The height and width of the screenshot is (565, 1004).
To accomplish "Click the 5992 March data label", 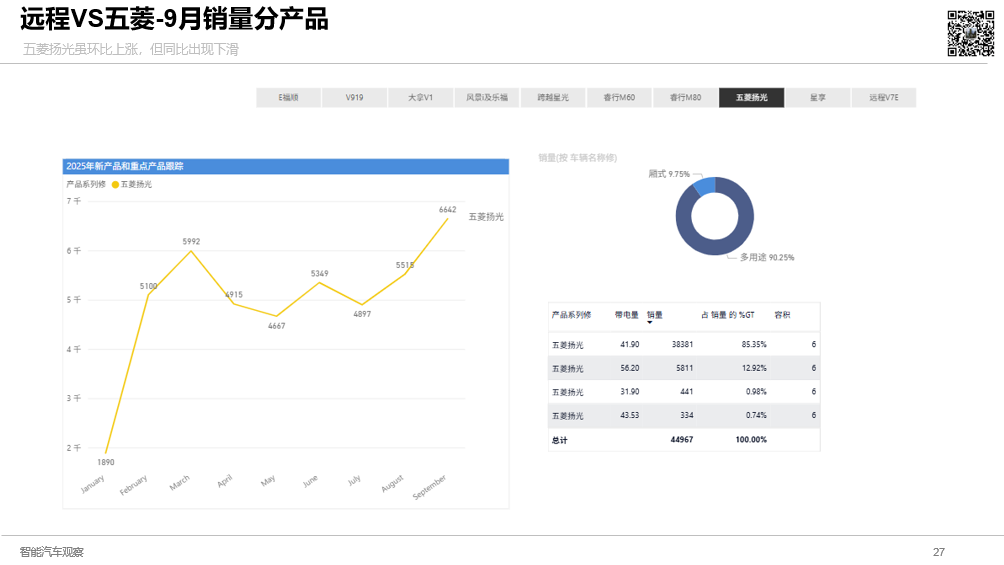I will tap(191, 242).
